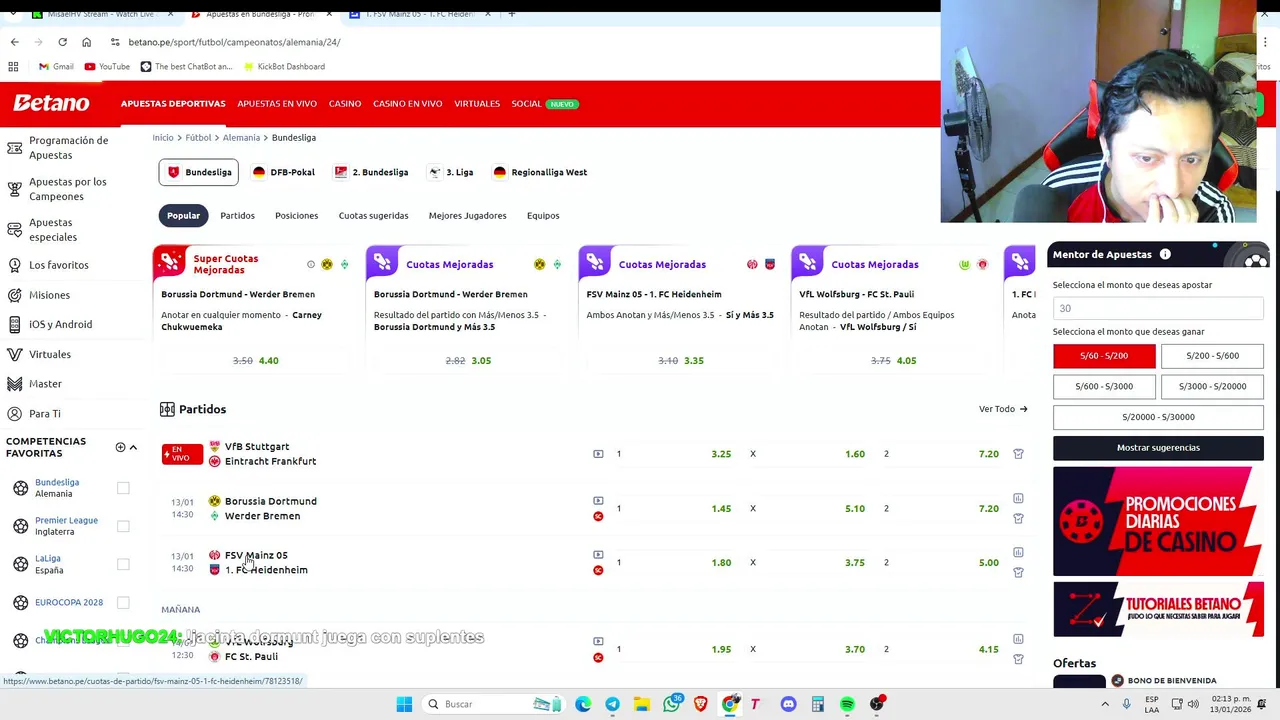The height and width of the screenshot is (720, 1280).
Task: Select the DFB-Pokal league chip
Action: 283,172
